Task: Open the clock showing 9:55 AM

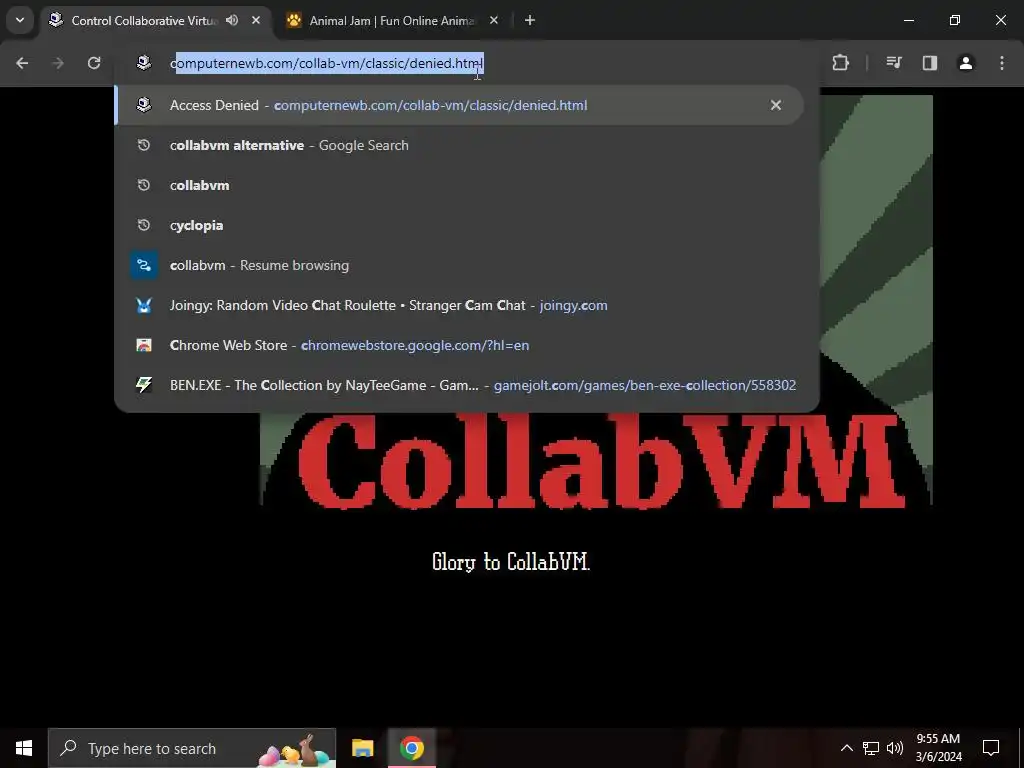Action: (938, 748)
